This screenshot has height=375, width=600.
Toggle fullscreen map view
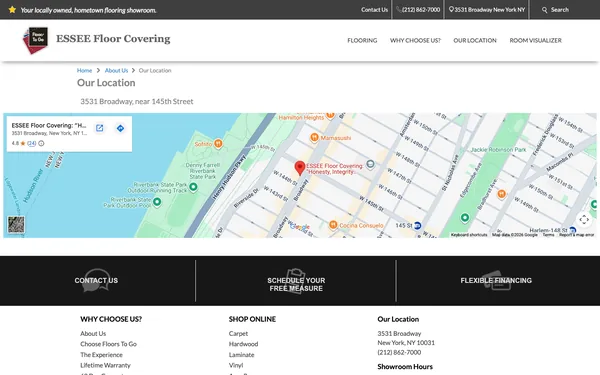[584, 220]
